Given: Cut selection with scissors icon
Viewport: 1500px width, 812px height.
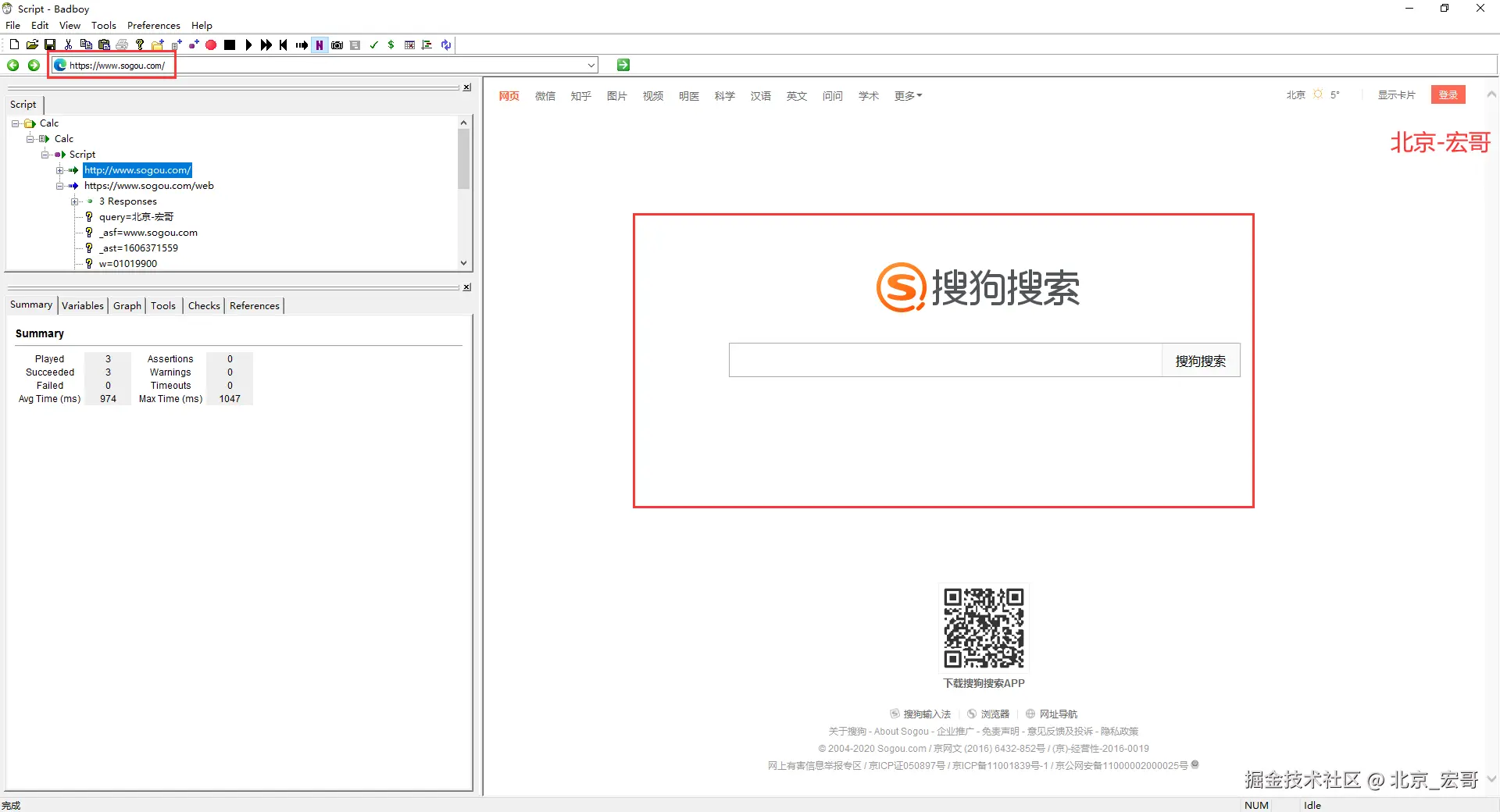Looking at the screenshot, I should point(68,45).
